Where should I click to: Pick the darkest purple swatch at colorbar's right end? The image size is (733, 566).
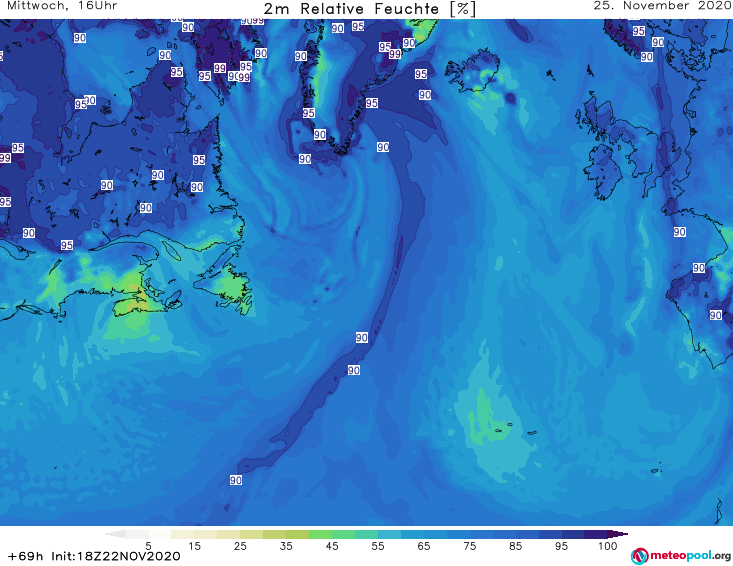(618, 534)
